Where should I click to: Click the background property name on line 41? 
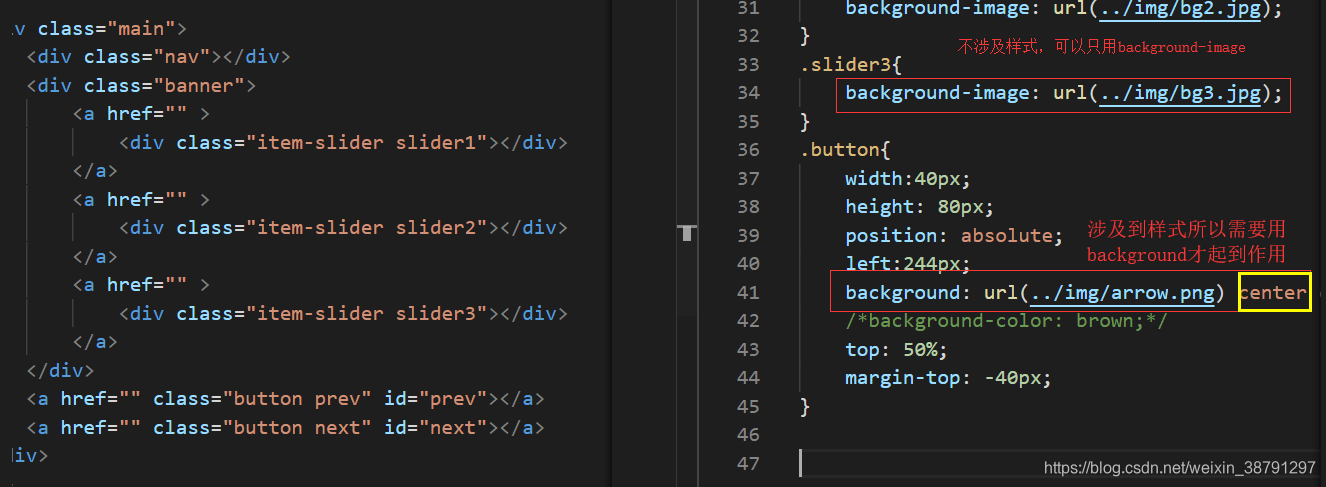[902, 293]
